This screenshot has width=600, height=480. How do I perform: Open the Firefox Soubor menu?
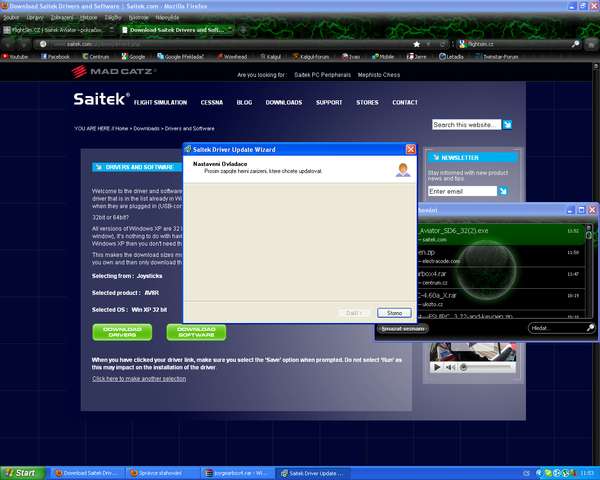click(x=11, y=18)
